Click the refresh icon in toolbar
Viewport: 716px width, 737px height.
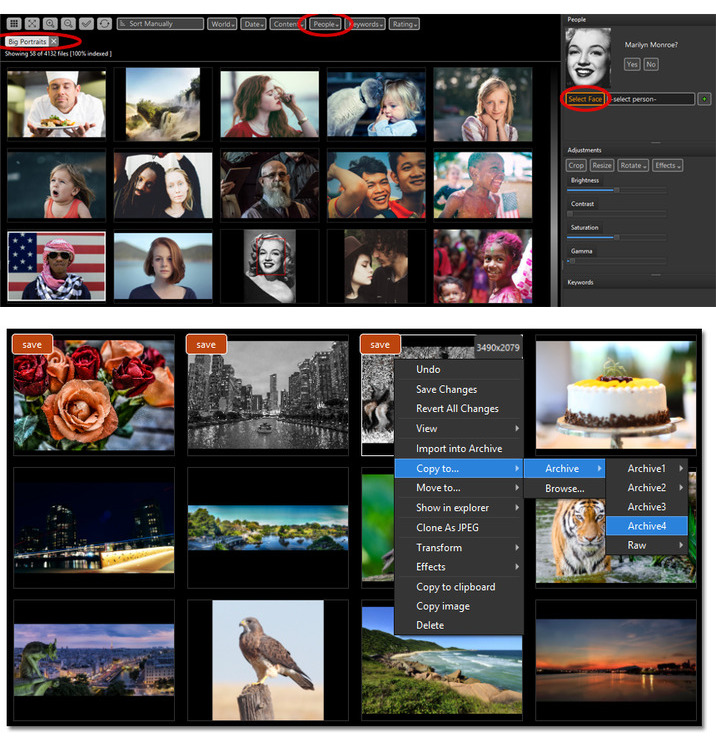(104, 23)
